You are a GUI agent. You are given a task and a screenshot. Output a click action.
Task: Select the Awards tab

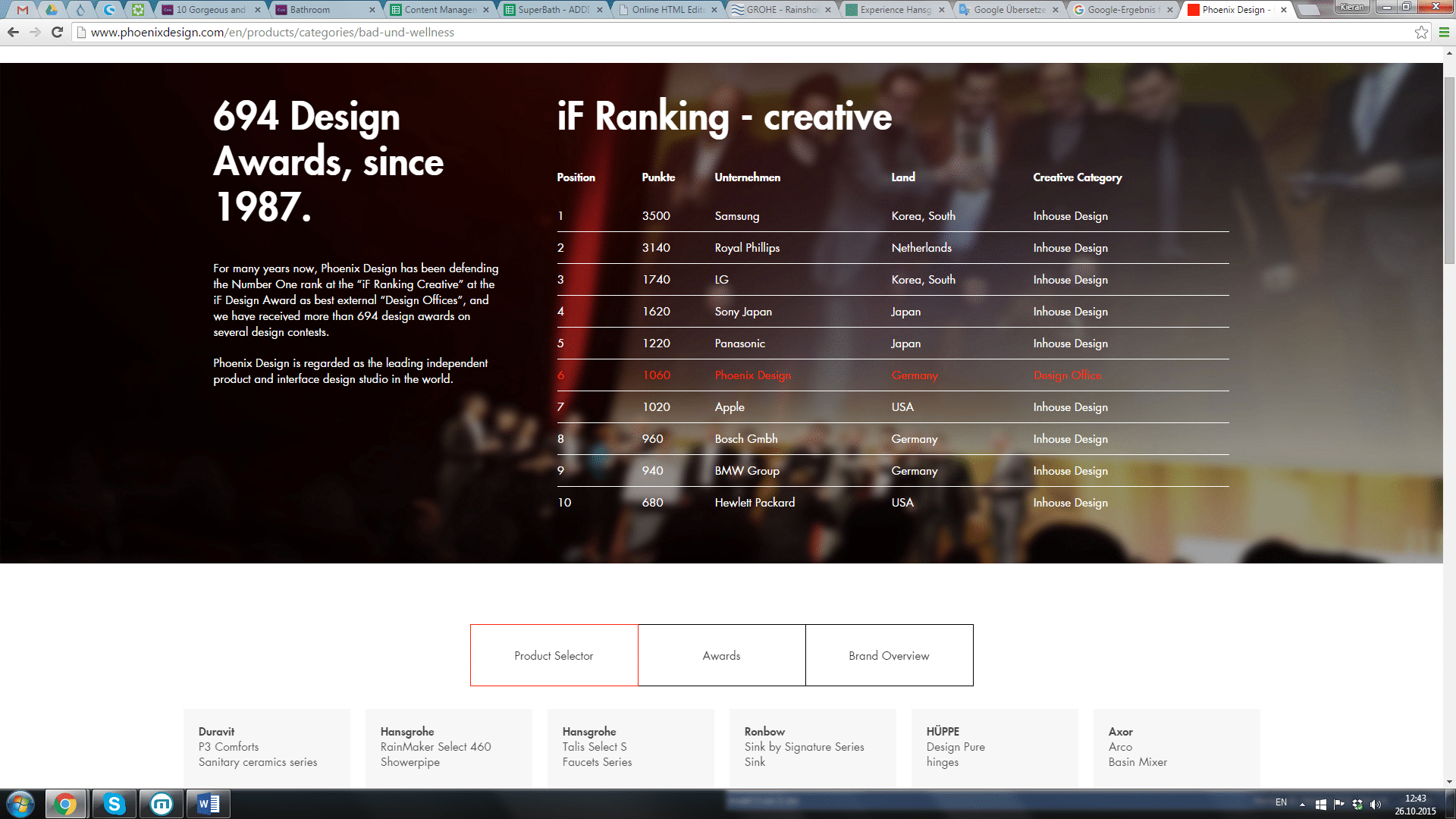[721, 655]
